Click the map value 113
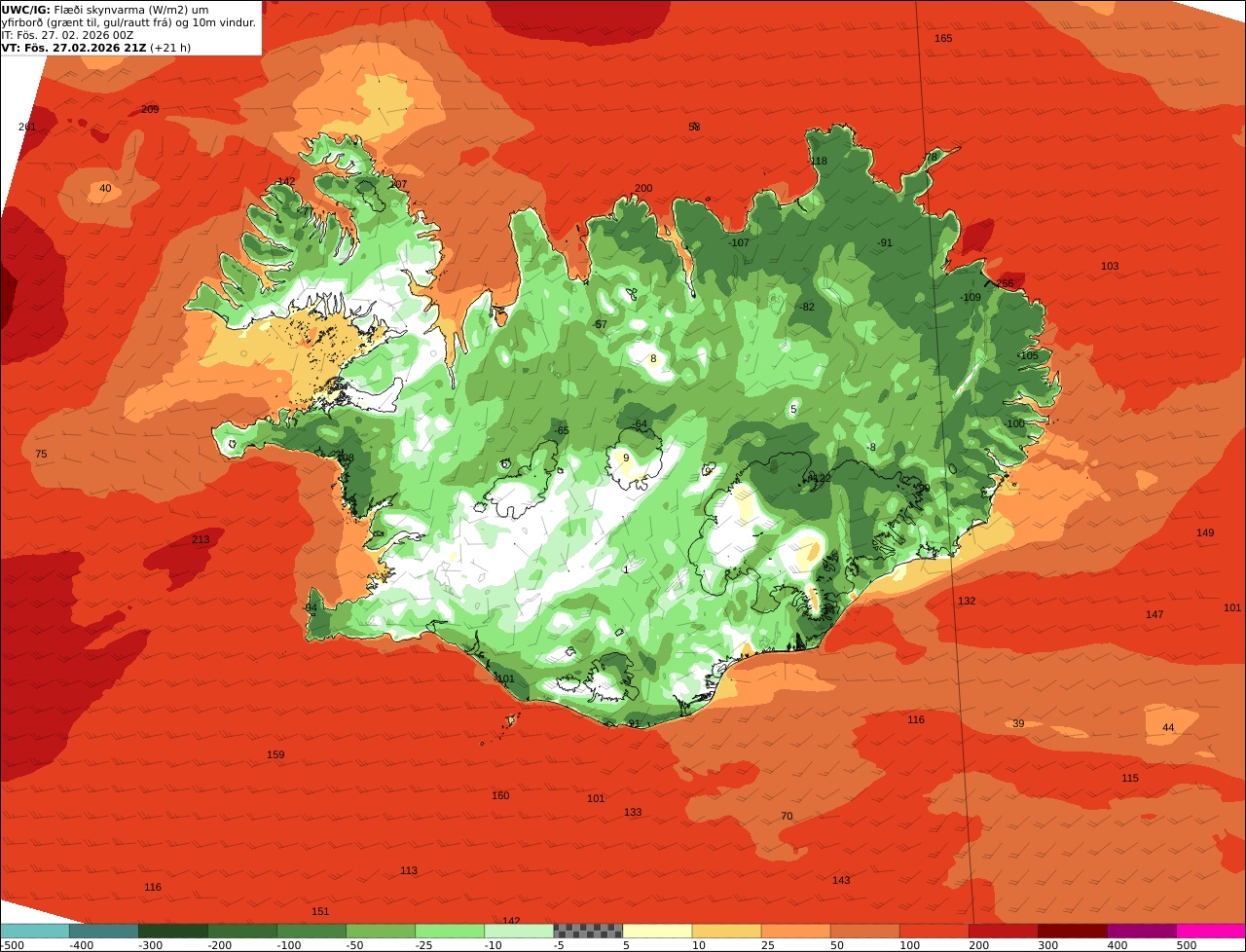Viewport: 1246px width, 952px height. 409,871
